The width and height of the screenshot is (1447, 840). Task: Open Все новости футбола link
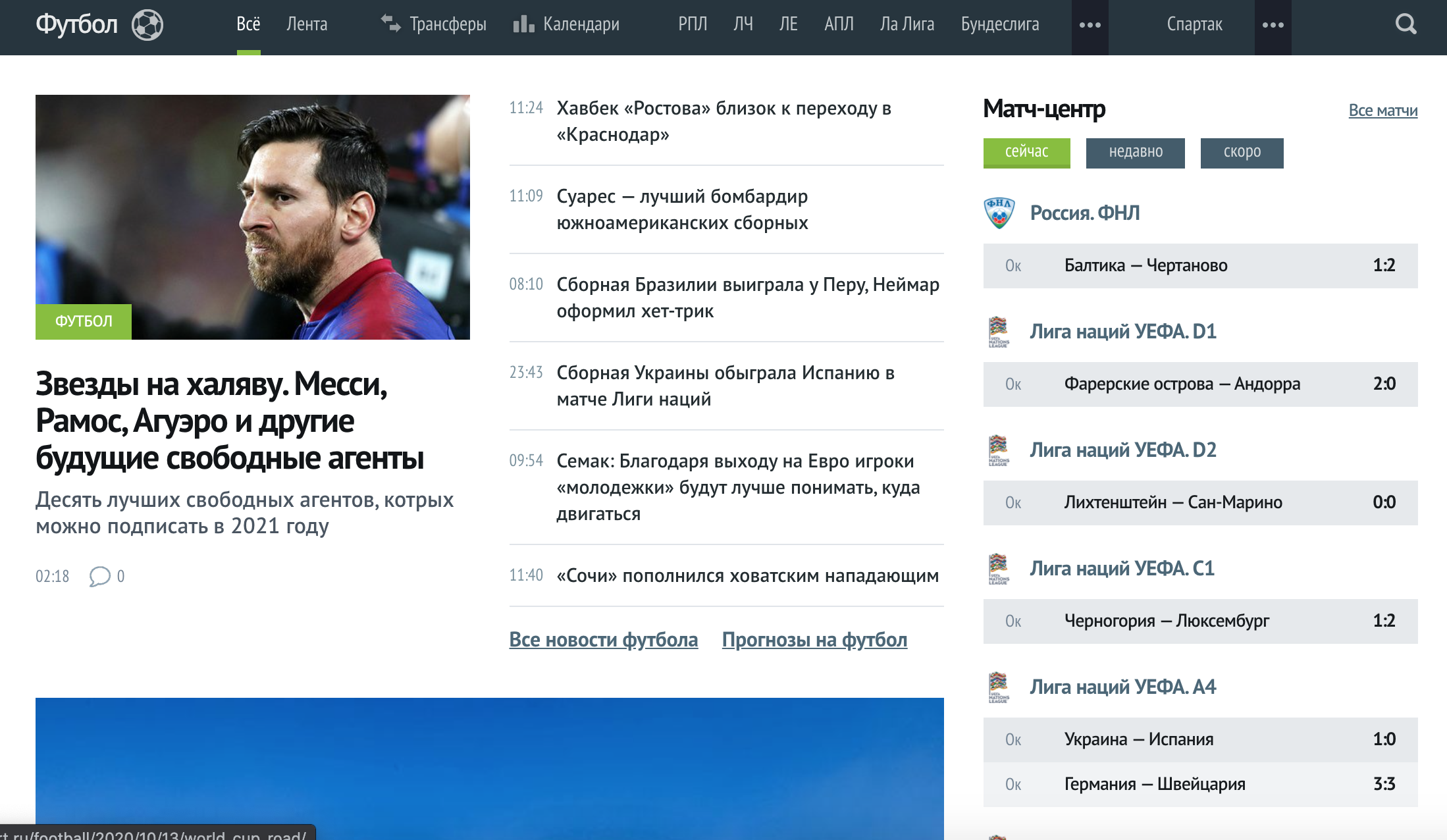pos(603,640)
